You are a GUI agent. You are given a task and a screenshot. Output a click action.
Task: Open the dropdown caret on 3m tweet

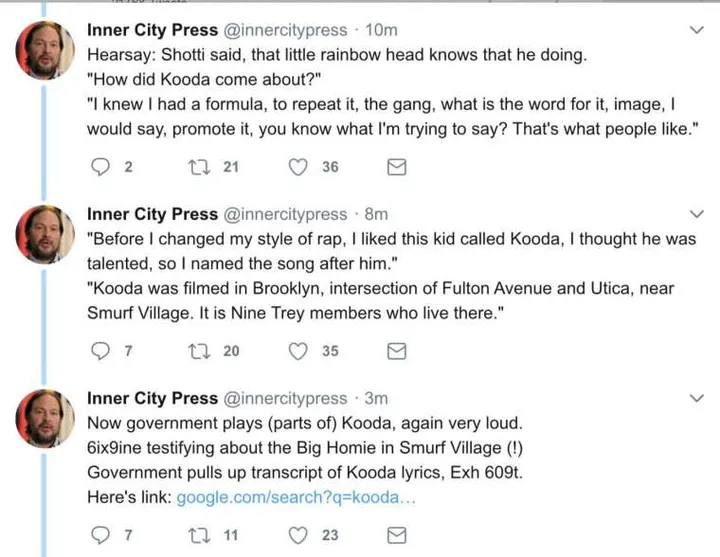pos(698,398)
